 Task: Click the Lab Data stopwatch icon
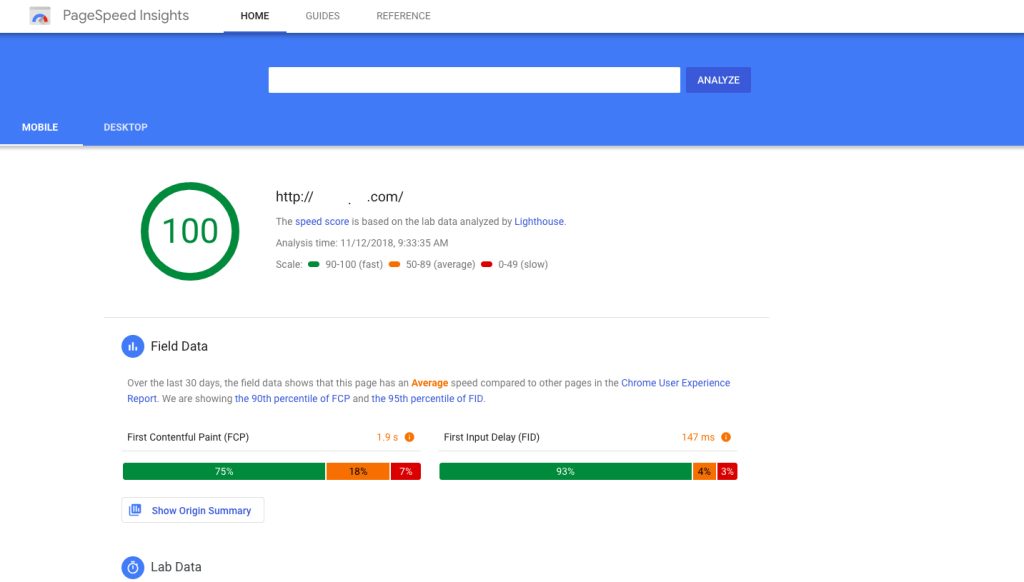point(133,567)
